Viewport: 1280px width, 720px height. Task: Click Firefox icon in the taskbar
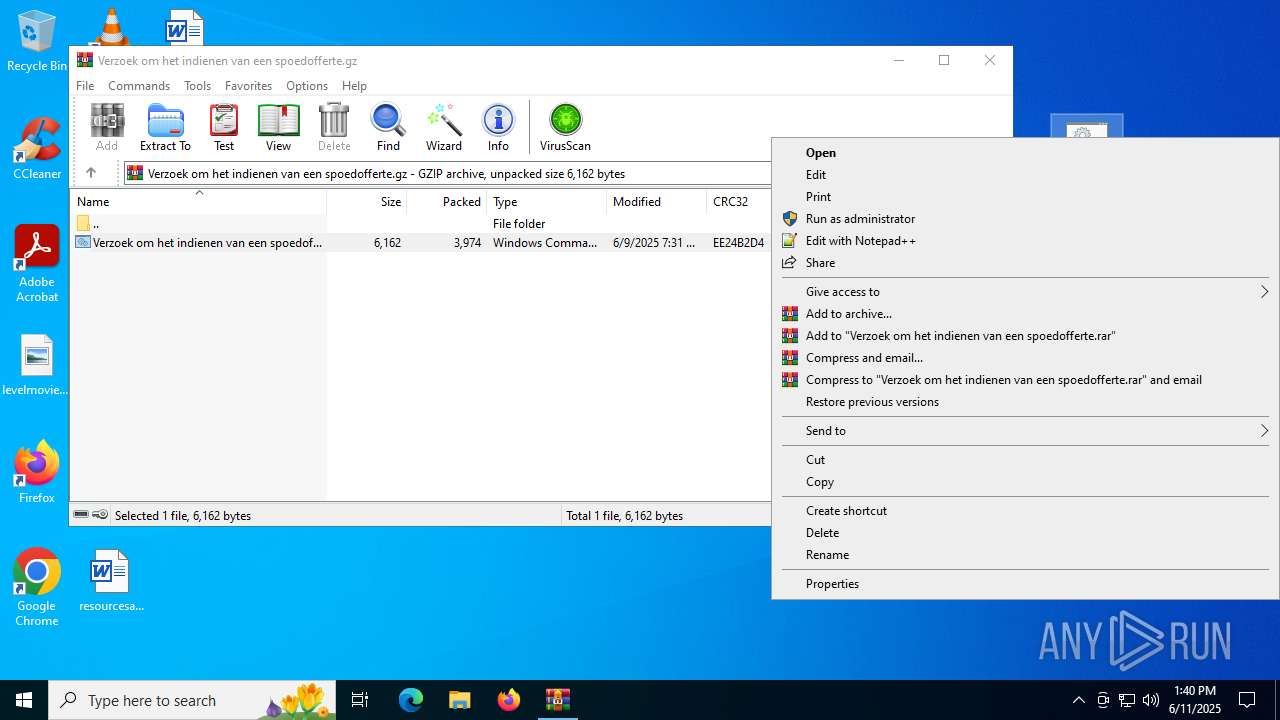[x=509, y=700]
